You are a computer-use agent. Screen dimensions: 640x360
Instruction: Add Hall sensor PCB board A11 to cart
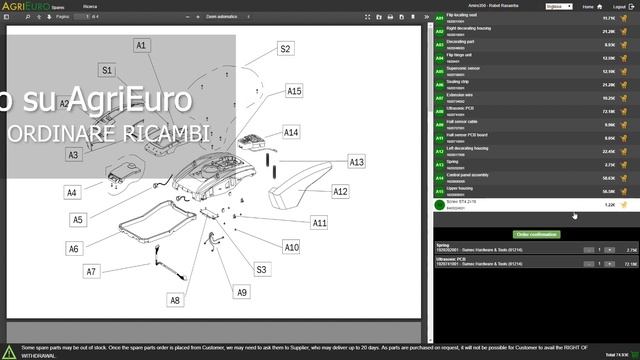point(624,138)
